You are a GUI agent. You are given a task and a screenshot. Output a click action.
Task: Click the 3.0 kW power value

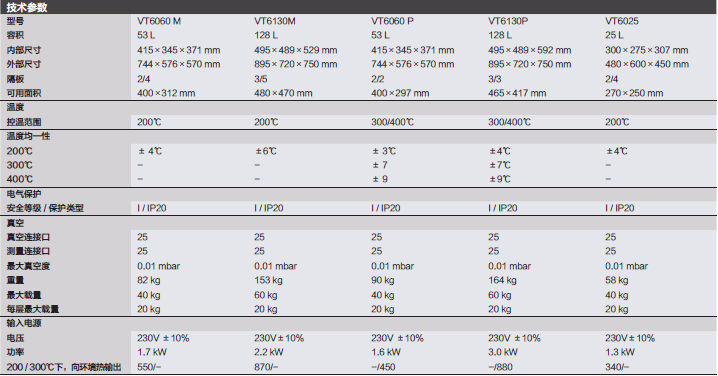503,352
